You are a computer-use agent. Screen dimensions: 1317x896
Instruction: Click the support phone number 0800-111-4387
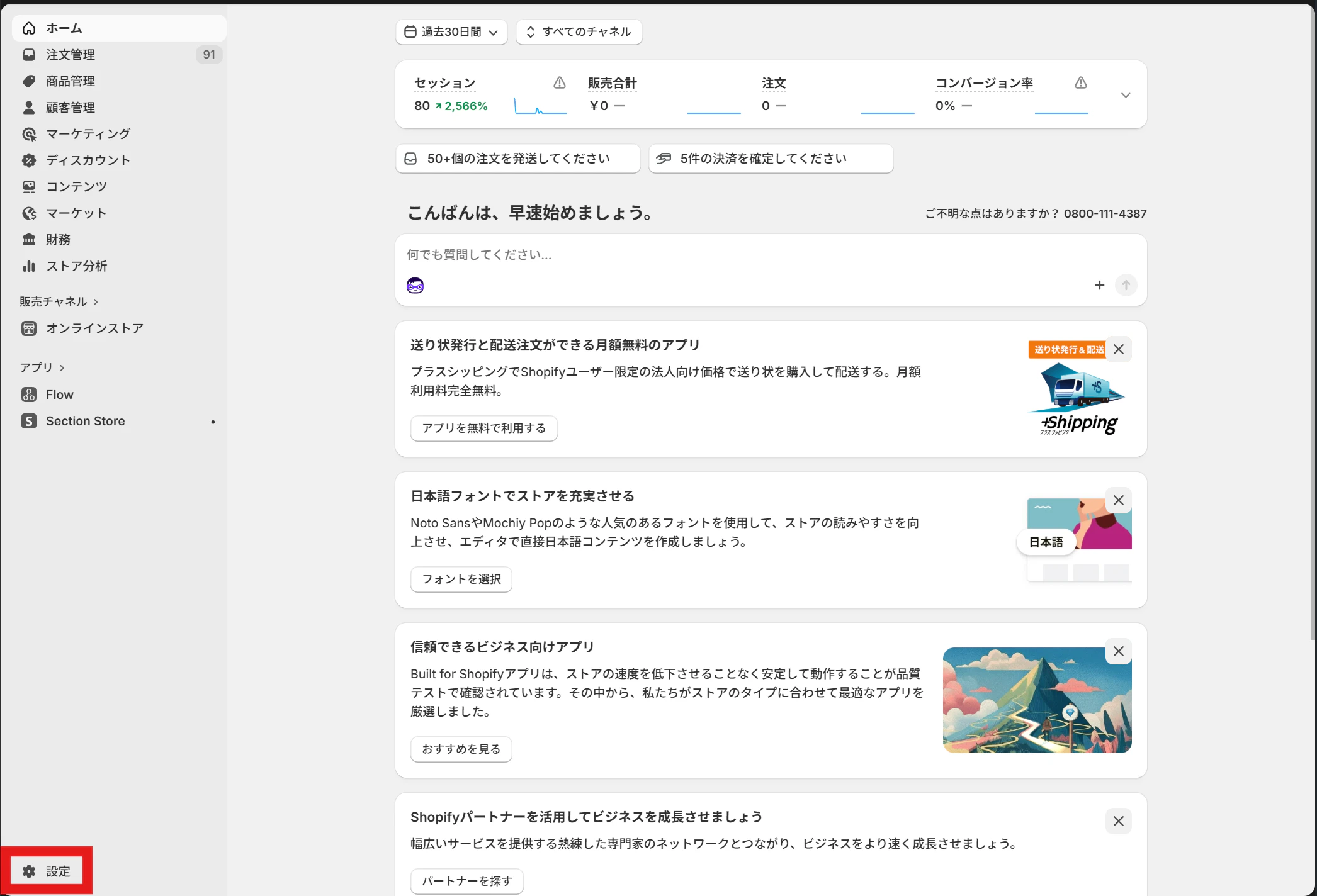tap(1105, 213)
